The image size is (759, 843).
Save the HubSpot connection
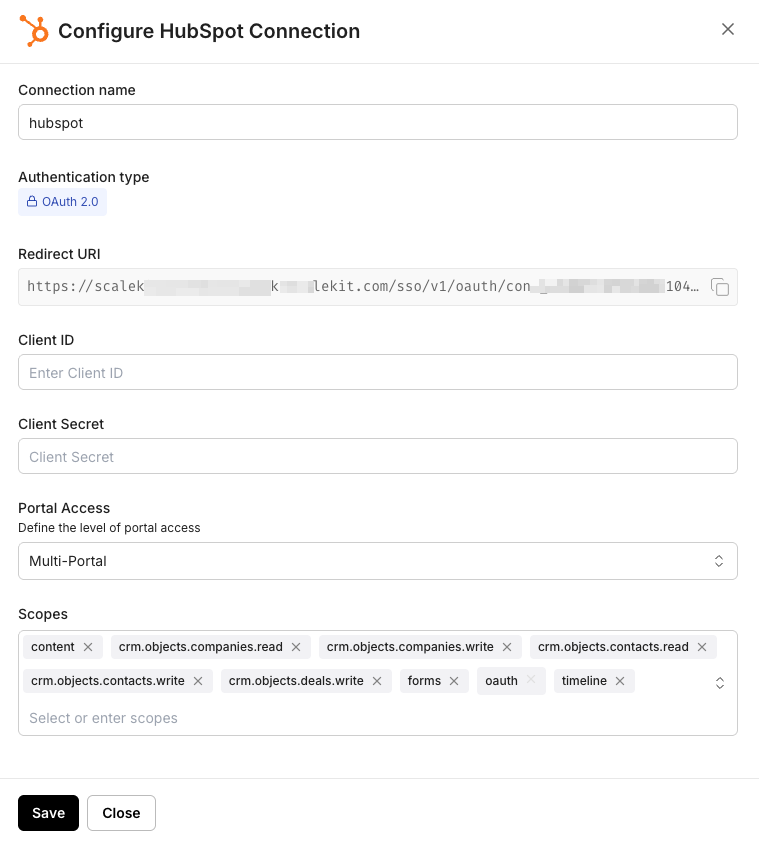48,813
